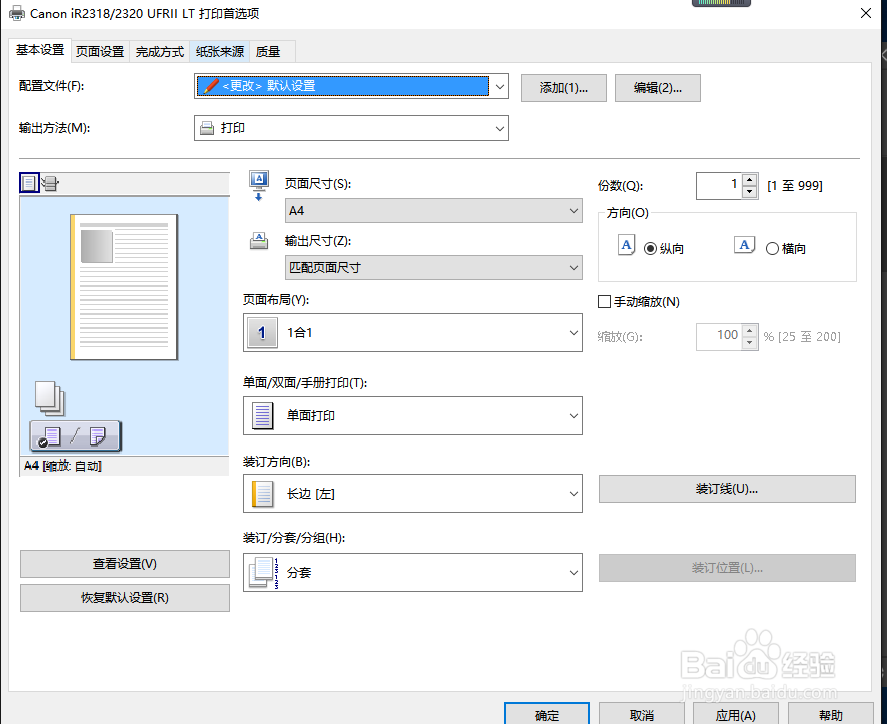
Task: Increase copies with the up arrow
Action: (x=750, y=180)
